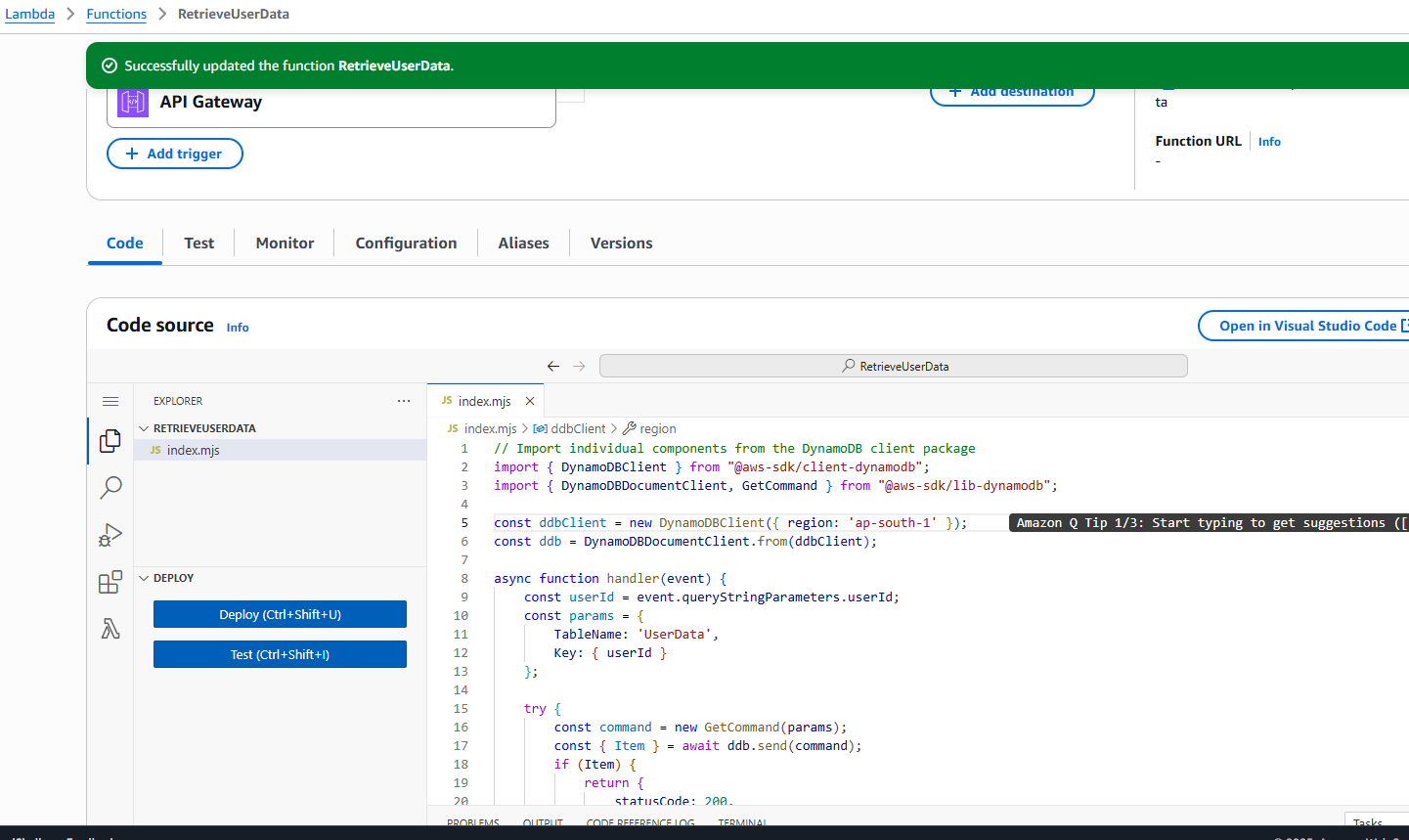Open Info link beside Function URL
The image size is (1409, 840).
[1269, 142]
